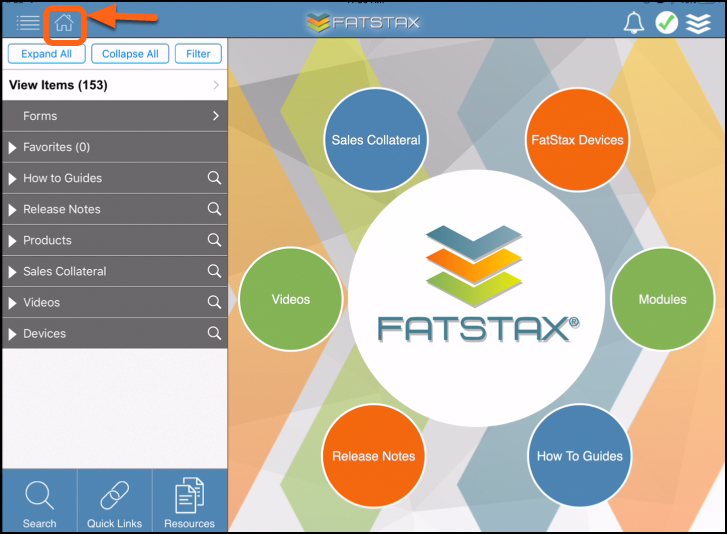The width and height of the screenshot is (727, 534).
Task: Search within Sales Collateral magnifier
Action: point(214,271)
